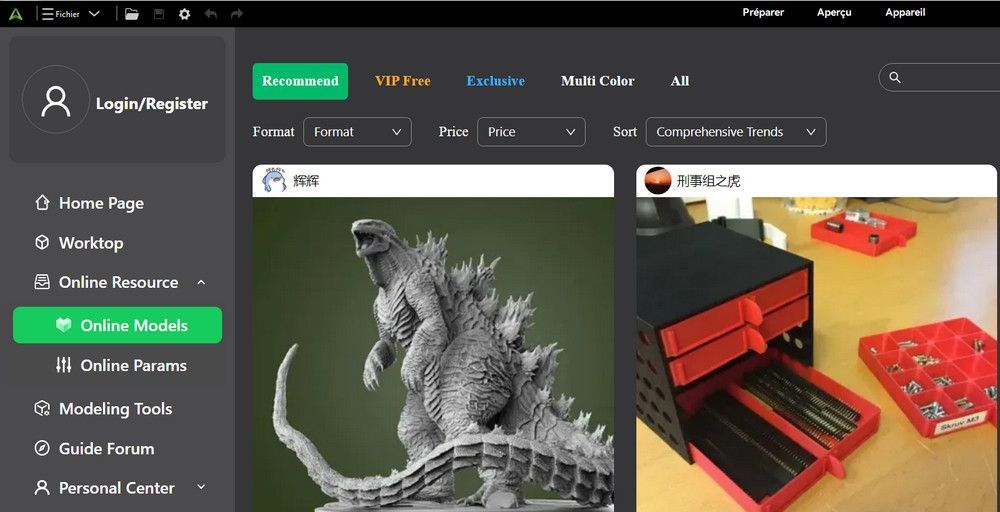Click the redo arrow icon

pyautogui.click(x=237, y=14)
